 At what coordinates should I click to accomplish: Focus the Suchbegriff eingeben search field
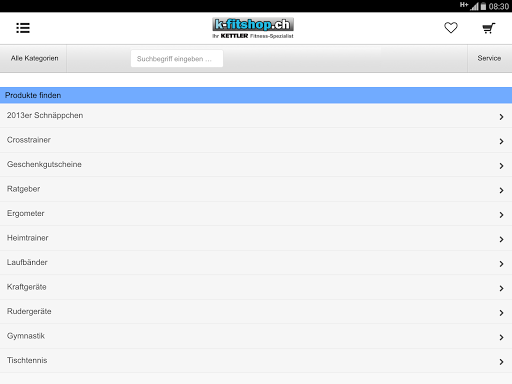coord(177,59)
